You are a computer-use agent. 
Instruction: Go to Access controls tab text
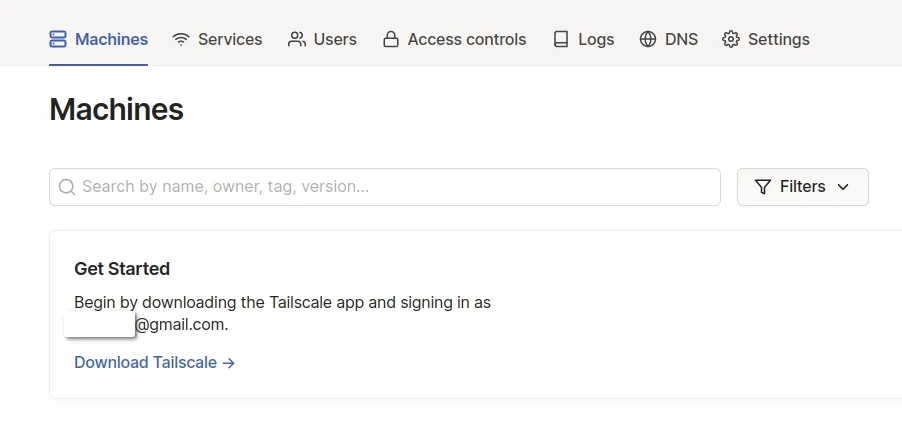(467, 40)
